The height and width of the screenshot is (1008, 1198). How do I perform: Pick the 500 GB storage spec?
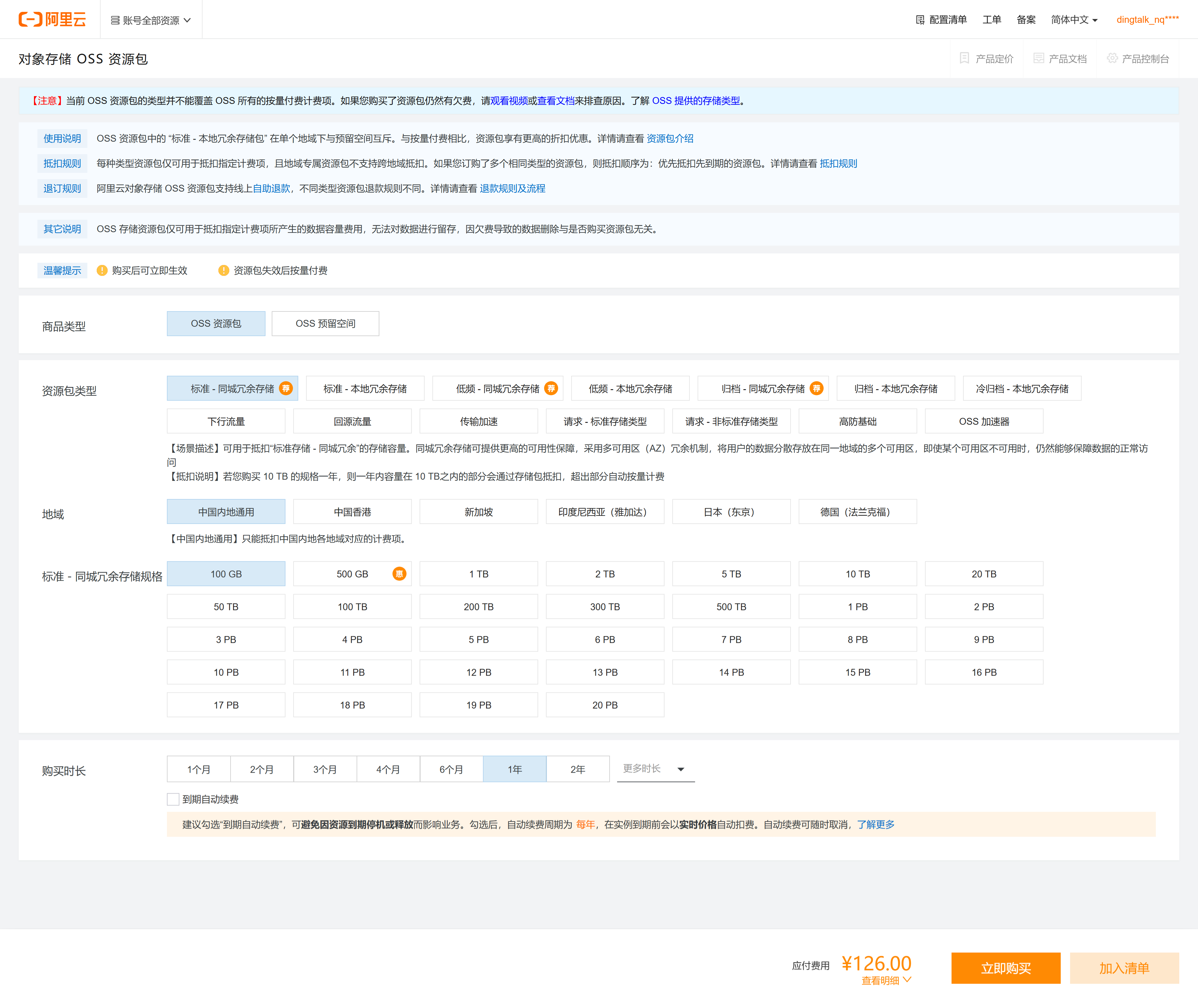[353, 574]
